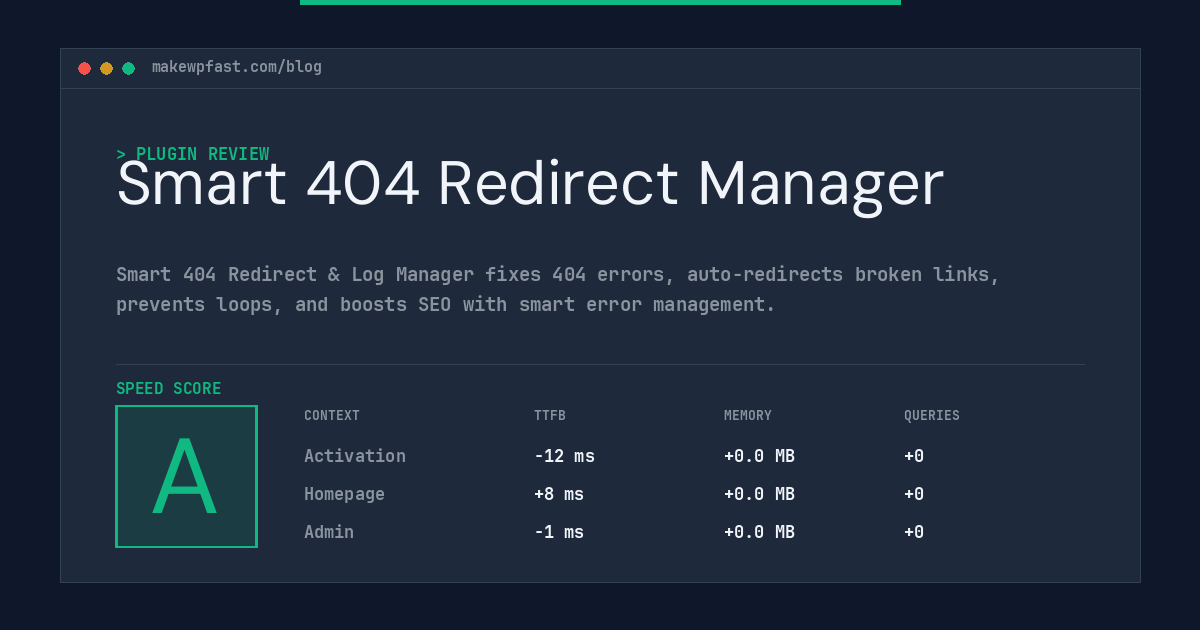The image size is (1200, 630).
Task: Click the red window dot
Action: 85,68
